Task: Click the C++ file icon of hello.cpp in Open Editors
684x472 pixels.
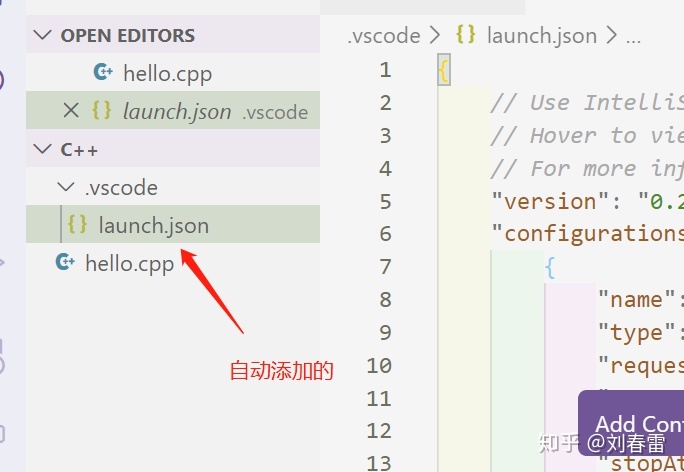Action: tap(103, 72)
